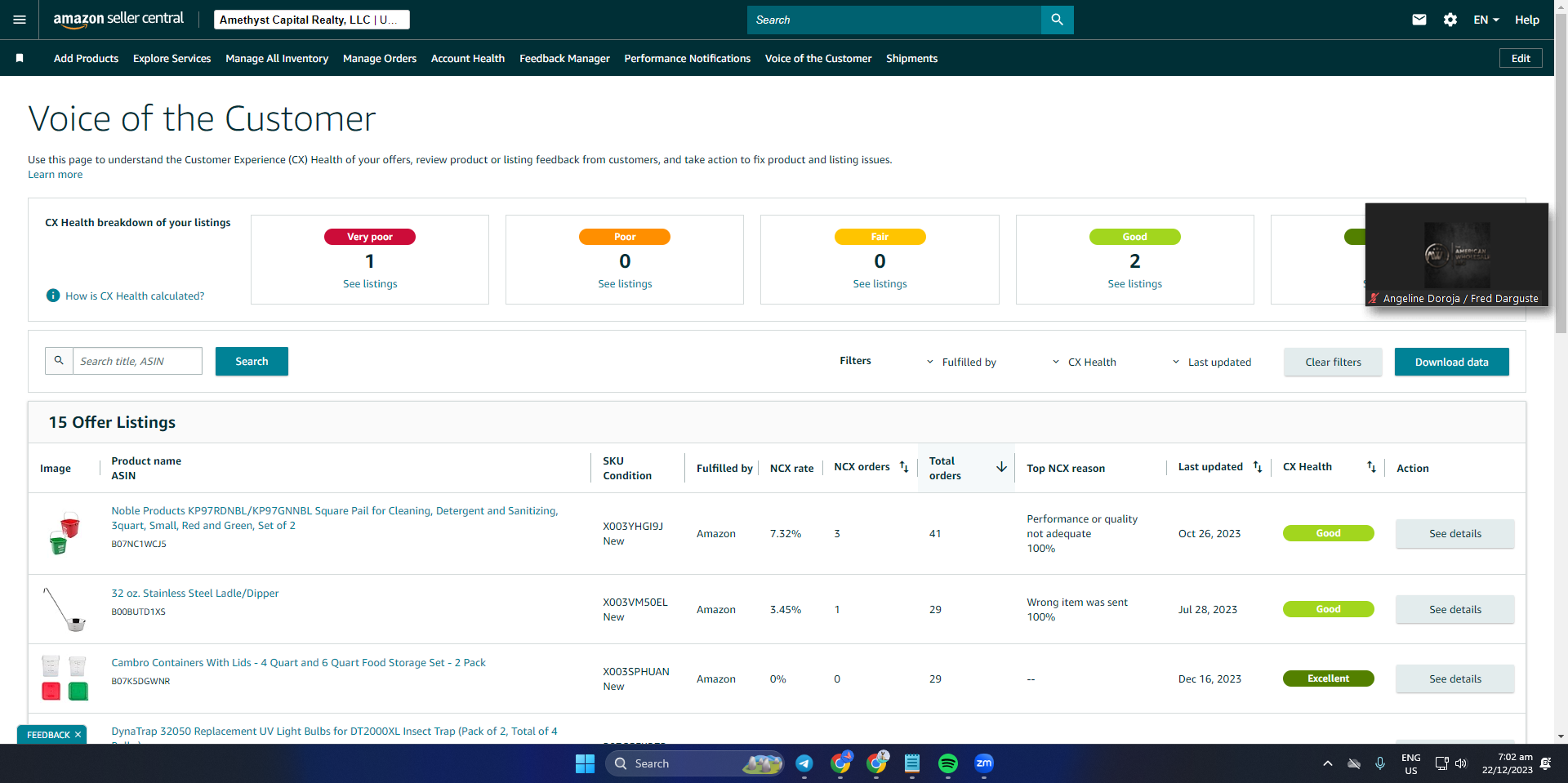Open Manage All Inventory menu
Screen dimensions: 1568x783
tap(277, 58)
